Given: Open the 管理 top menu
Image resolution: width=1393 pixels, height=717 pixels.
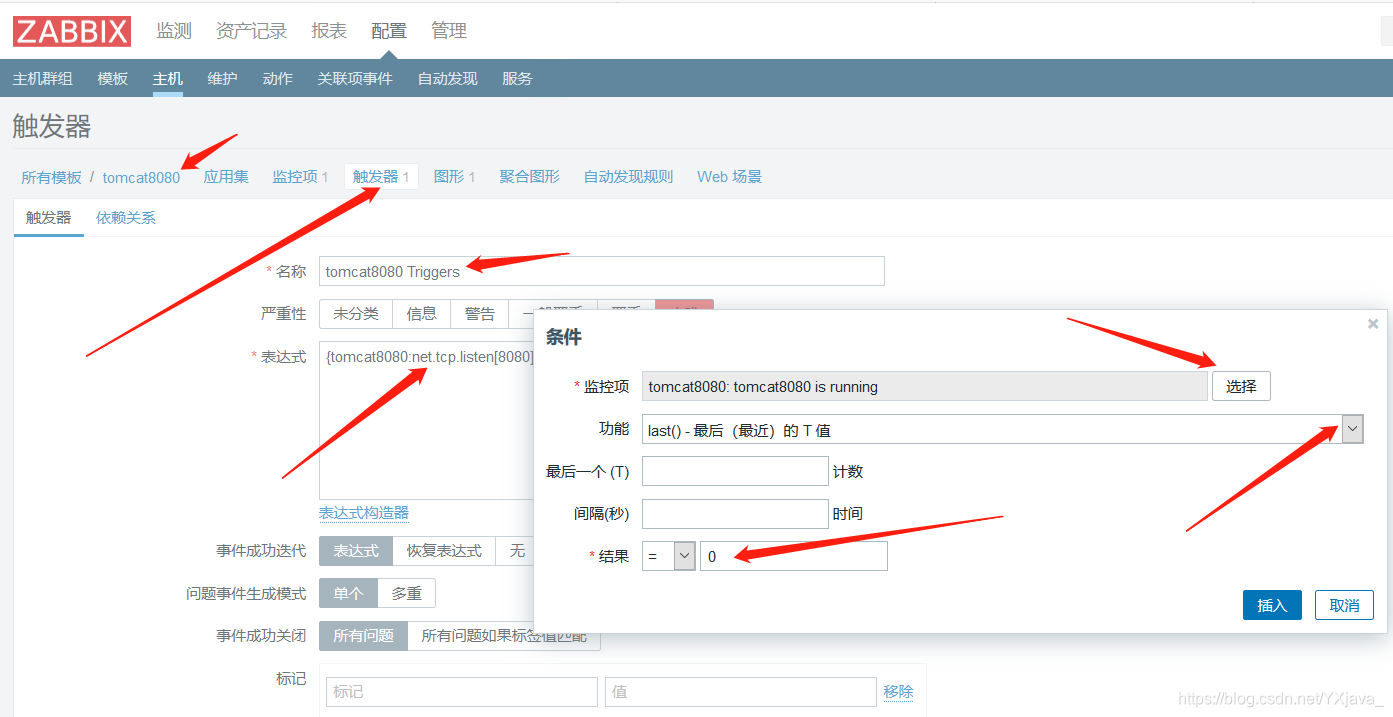Looking at the screenshot, I should pyautogui.click(x=449, y=31).
